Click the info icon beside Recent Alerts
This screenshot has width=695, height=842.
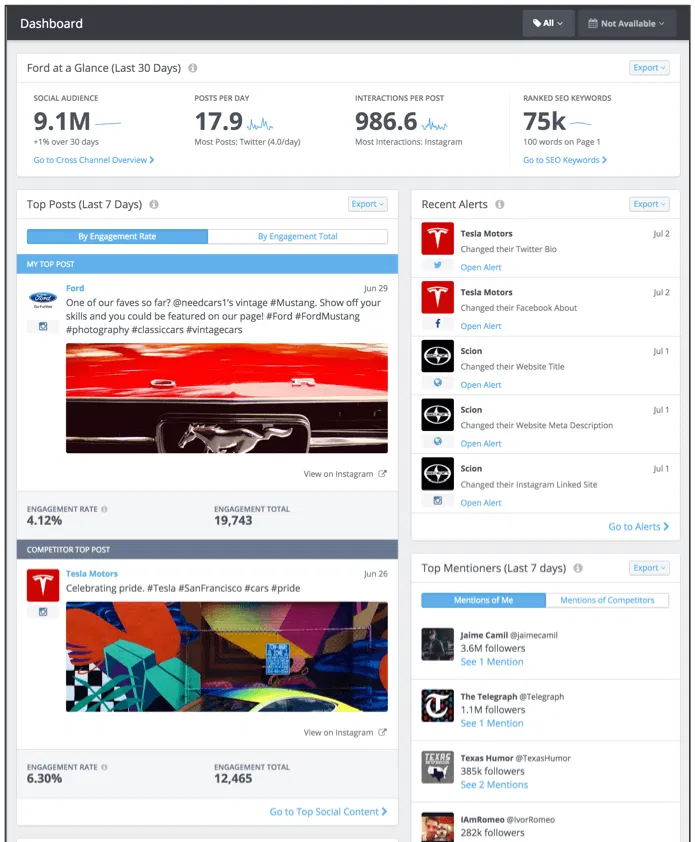[x=500, y=204]
